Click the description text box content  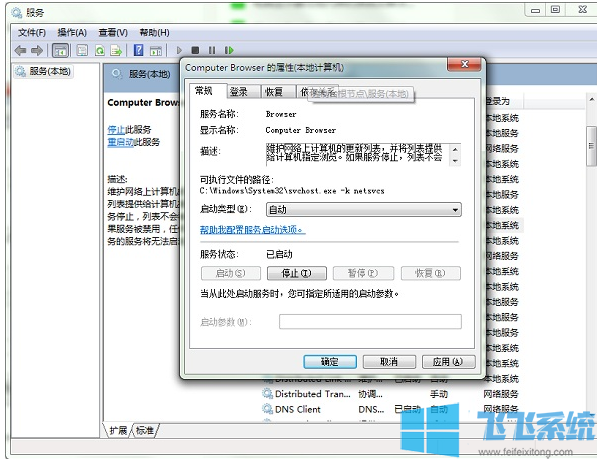[357, 154]
